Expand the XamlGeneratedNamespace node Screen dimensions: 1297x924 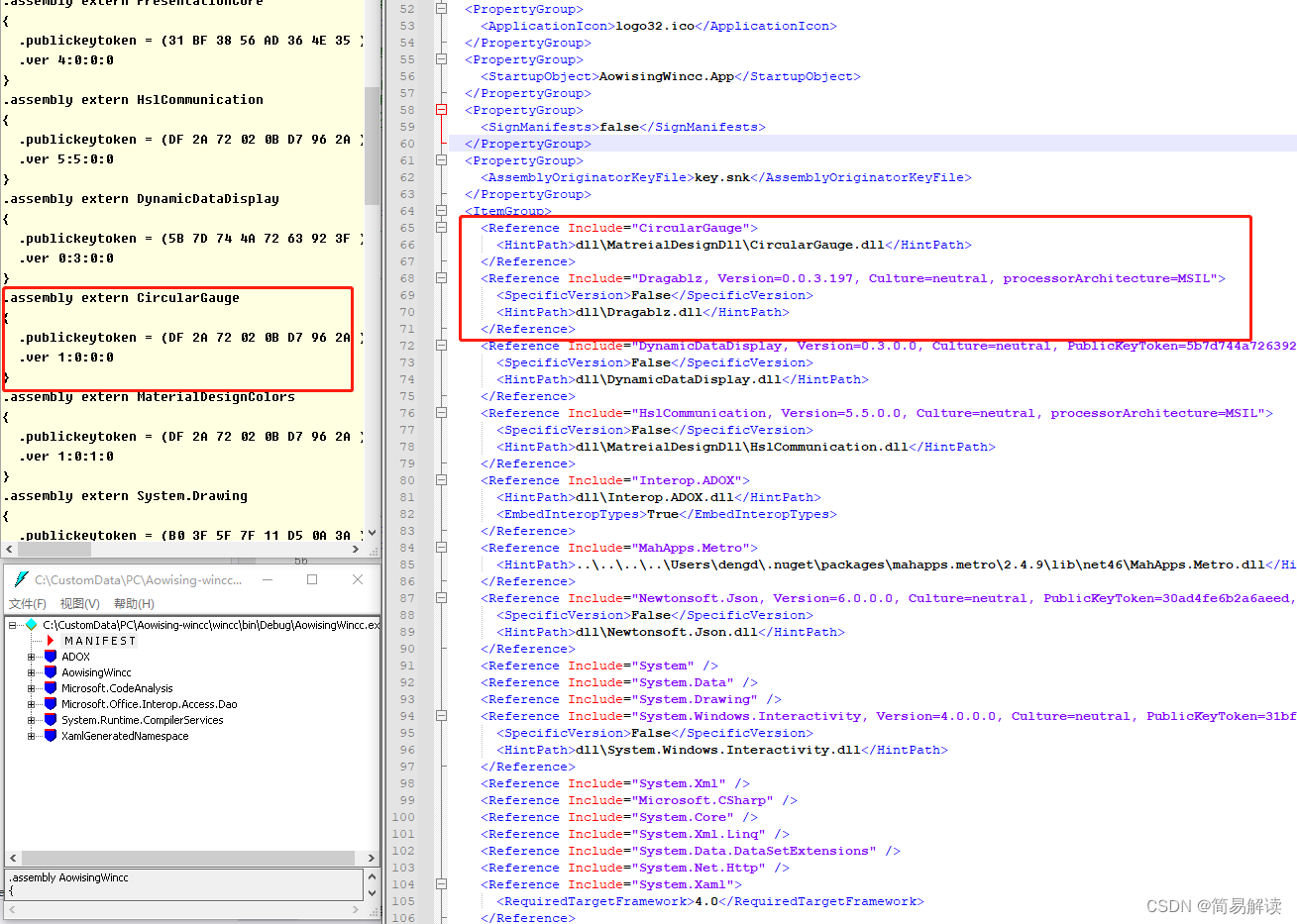click(x=31, y=736)
